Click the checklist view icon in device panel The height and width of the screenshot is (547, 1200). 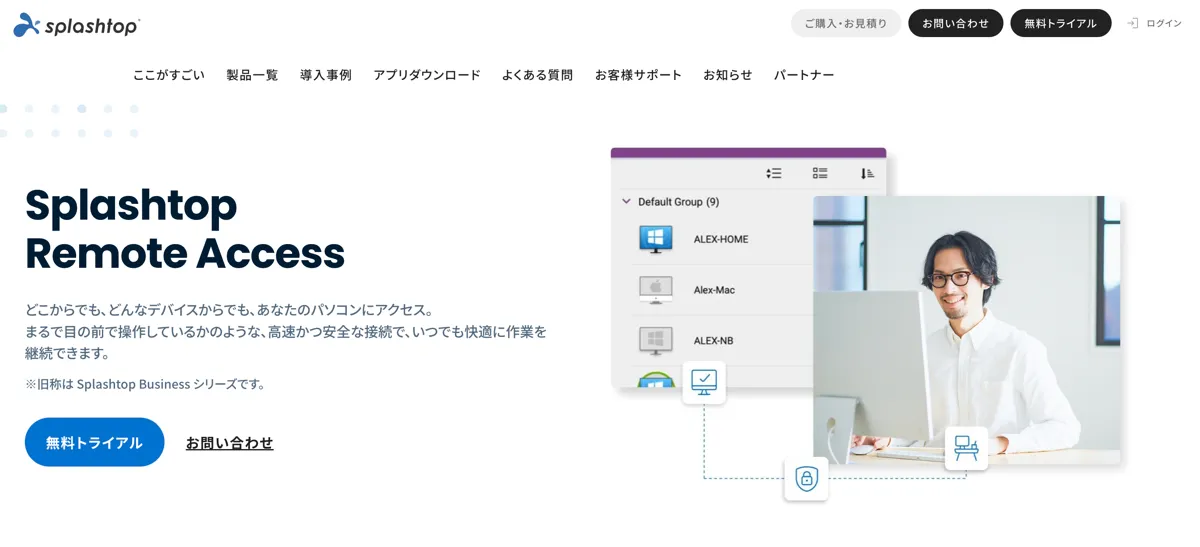(x=820, y=173)
